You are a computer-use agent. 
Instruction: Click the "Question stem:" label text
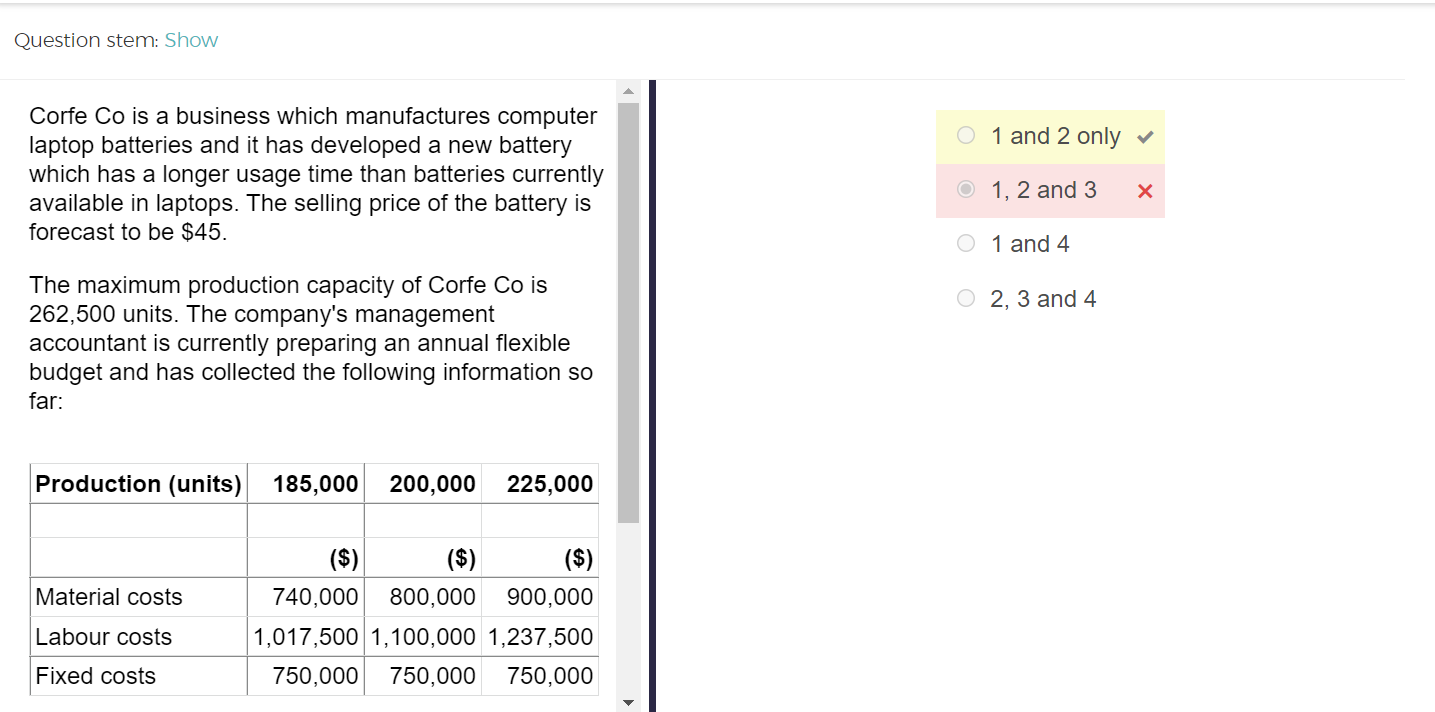pos(86,40)
